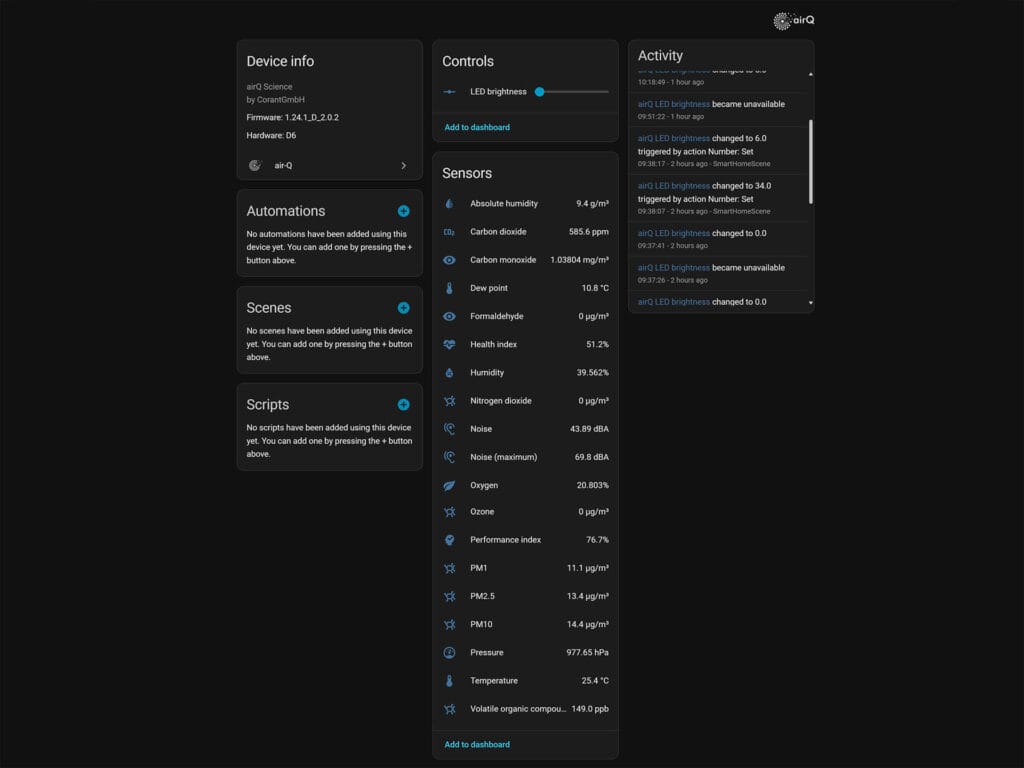The height and width of the screenshot is (768, 1024).
Task: Add a new automation with plus icon
Action: tap(403, 211)
